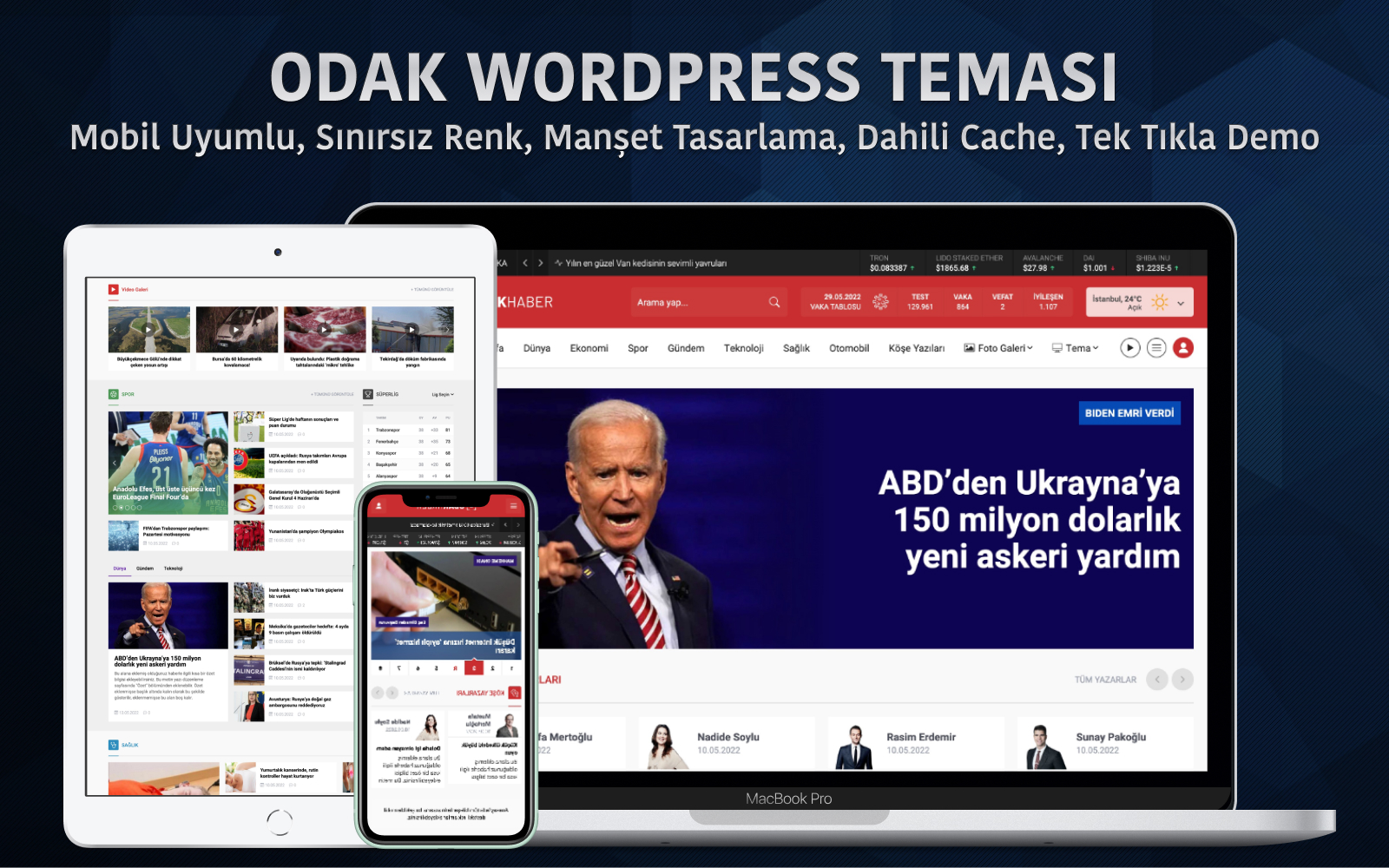This screenshot has height=868, width=1389.
Task: Open the Sağlık menu item
Action: pos(796,348)
